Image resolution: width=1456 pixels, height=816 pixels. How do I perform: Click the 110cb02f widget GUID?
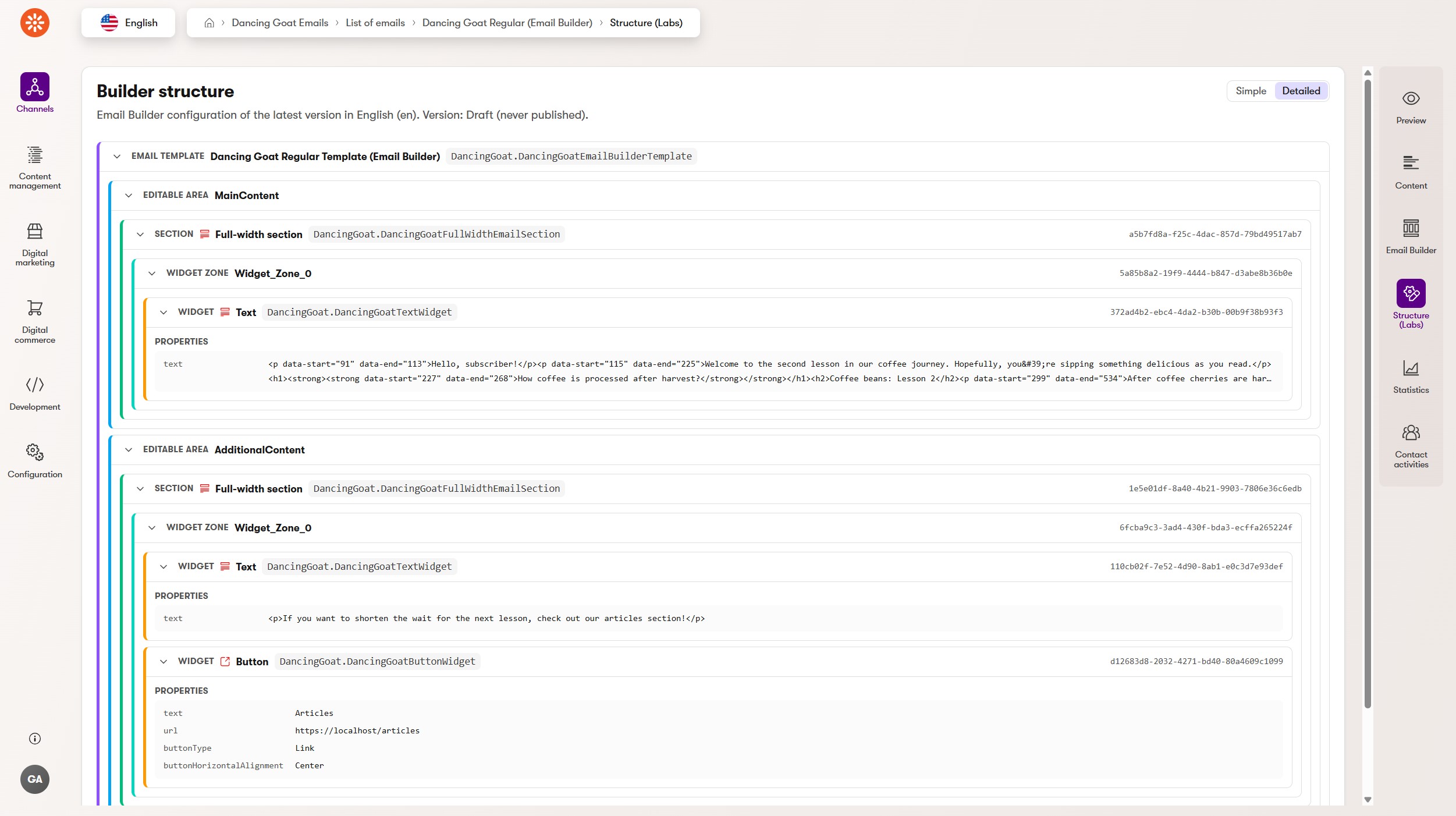1196,566
